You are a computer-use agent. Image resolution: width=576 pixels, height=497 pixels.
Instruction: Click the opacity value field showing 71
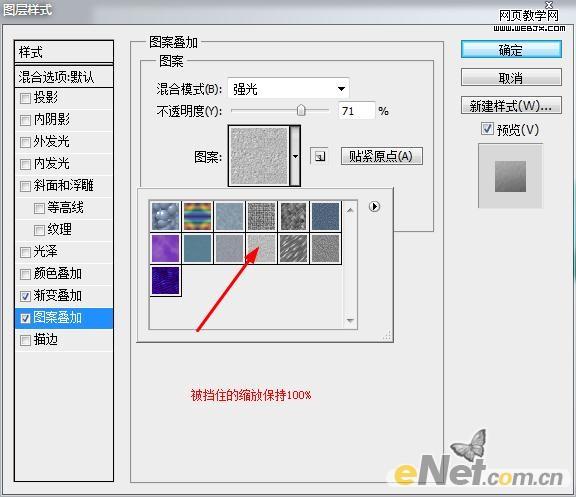click(357, 111)
